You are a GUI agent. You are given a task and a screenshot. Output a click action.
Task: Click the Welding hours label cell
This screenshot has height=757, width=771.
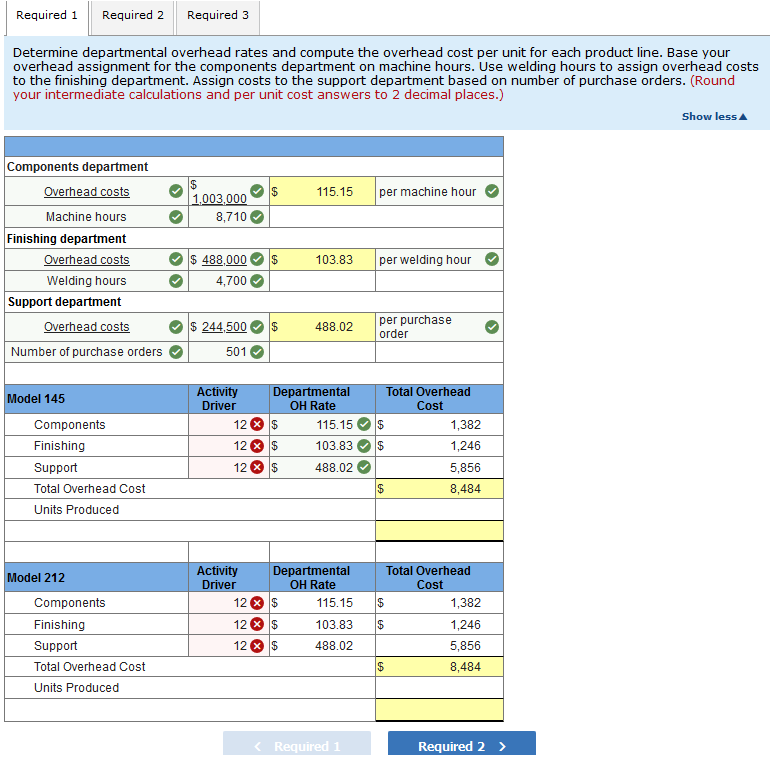(x=96, y=281)
